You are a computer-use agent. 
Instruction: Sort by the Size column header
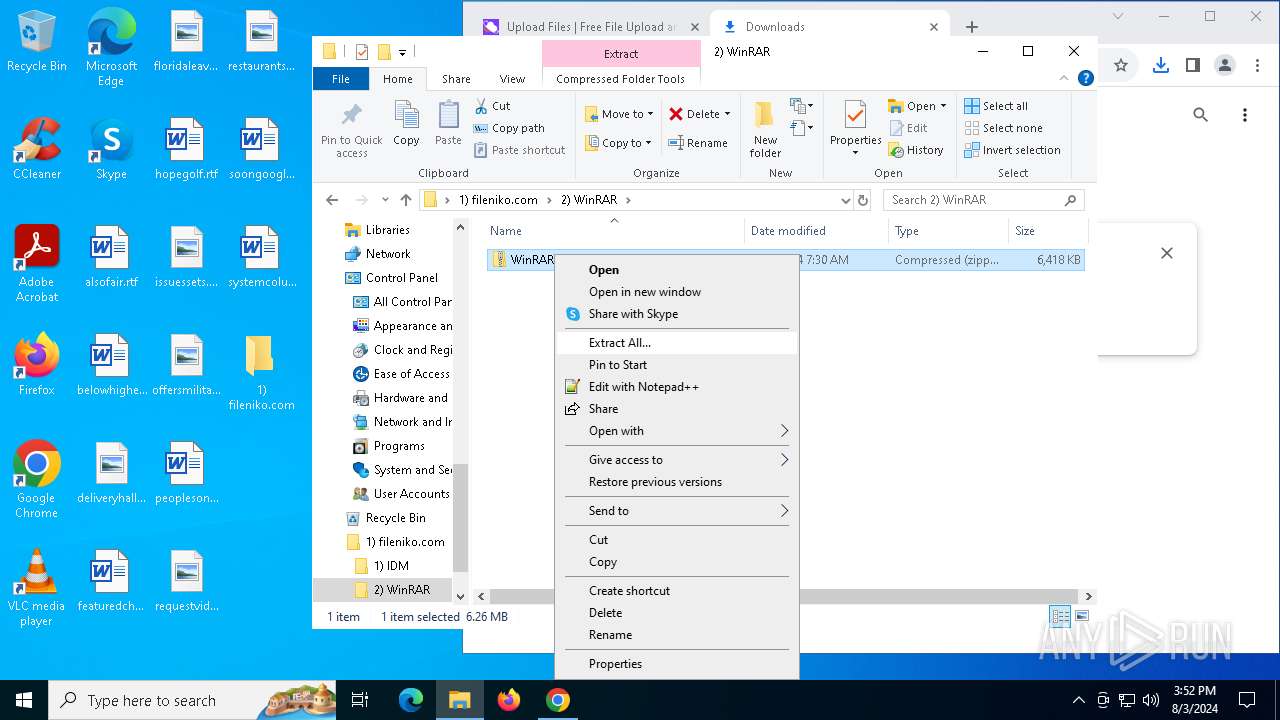pos(1046,231)
